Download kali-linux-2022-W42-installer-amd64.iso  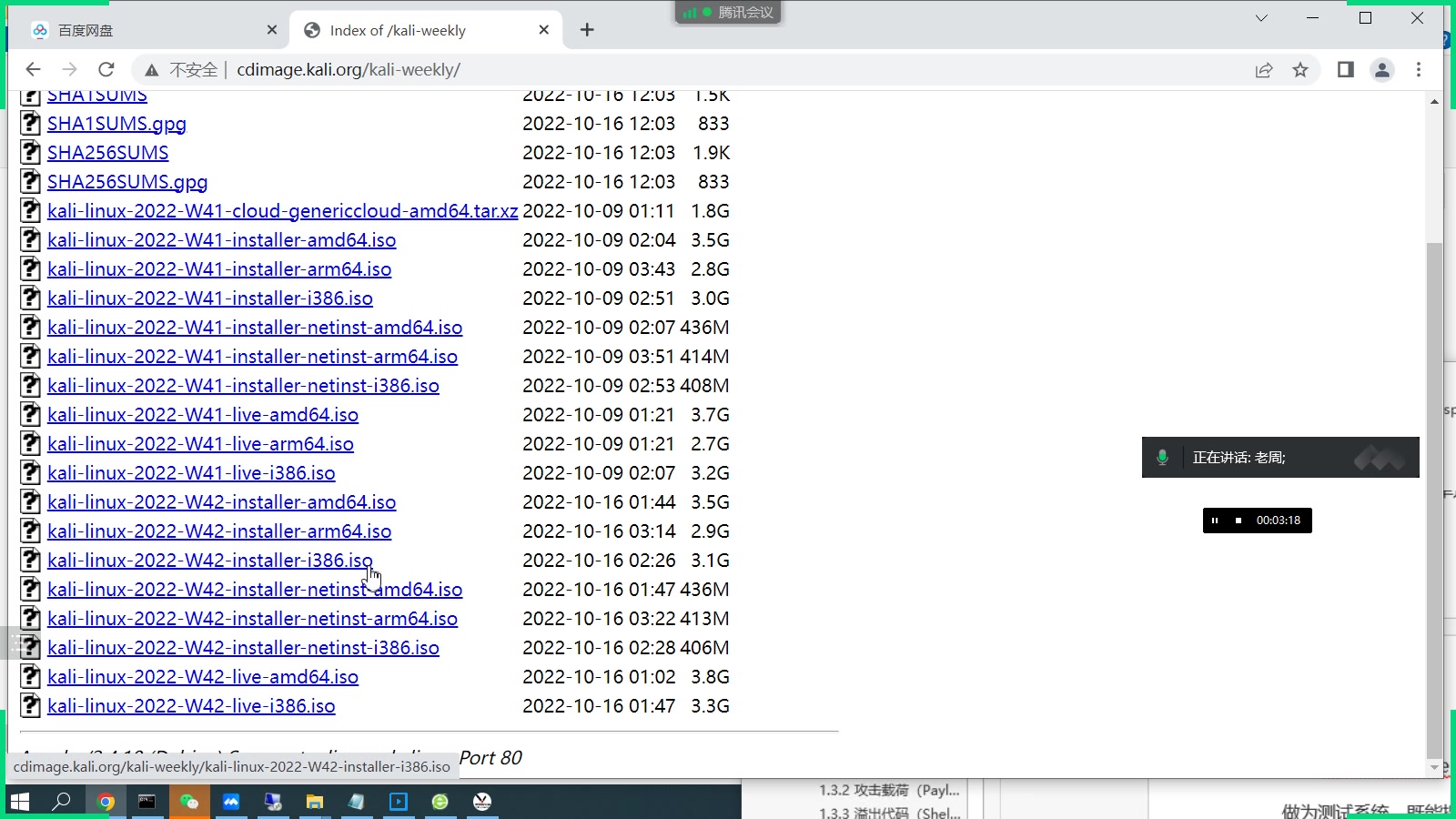[x=222, y=502]
